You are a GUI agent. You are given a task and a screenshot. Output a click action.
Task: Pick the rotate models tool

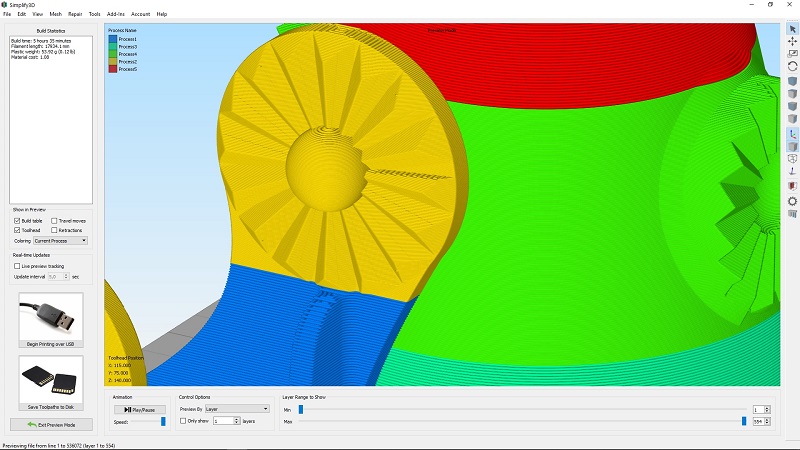click(792, 66)
